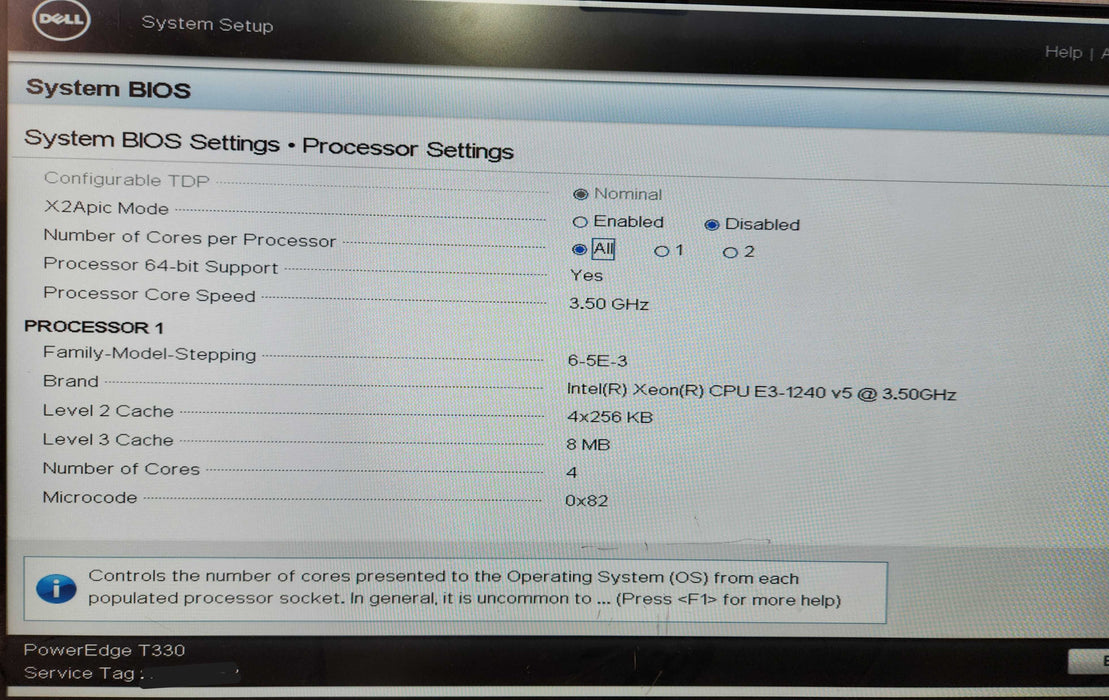Screen dimensions: 1109x700
Task: Select the Configurable TDP label
Action: click(x=127, y=180)
